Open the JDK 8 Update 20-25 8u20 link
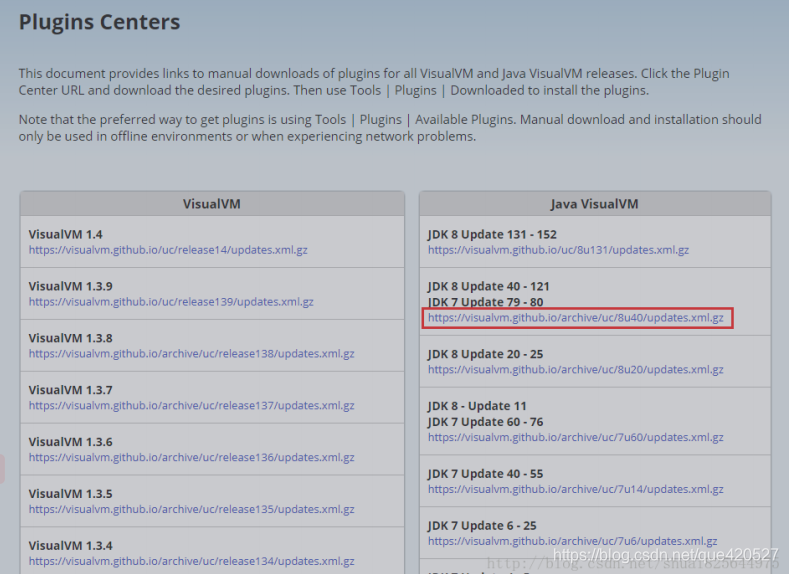Screen dimensions: 789x574 [576, 370]
